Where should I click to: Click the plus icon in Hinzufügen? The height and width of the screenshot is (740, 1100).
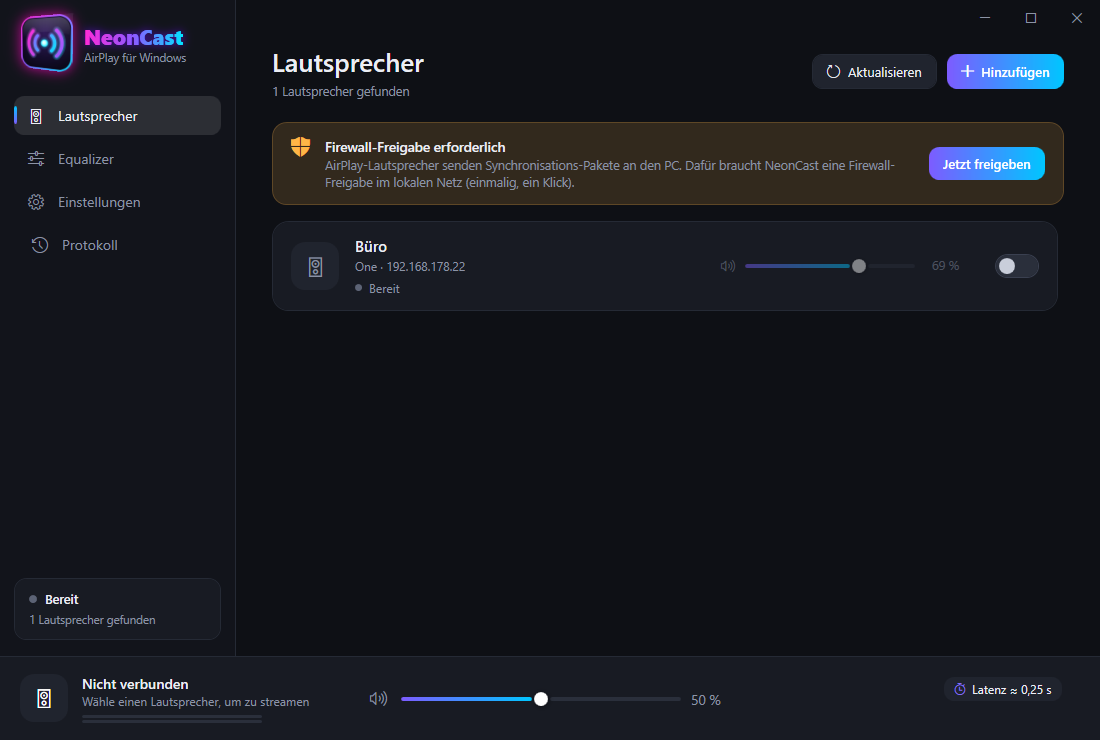[967, 72]
